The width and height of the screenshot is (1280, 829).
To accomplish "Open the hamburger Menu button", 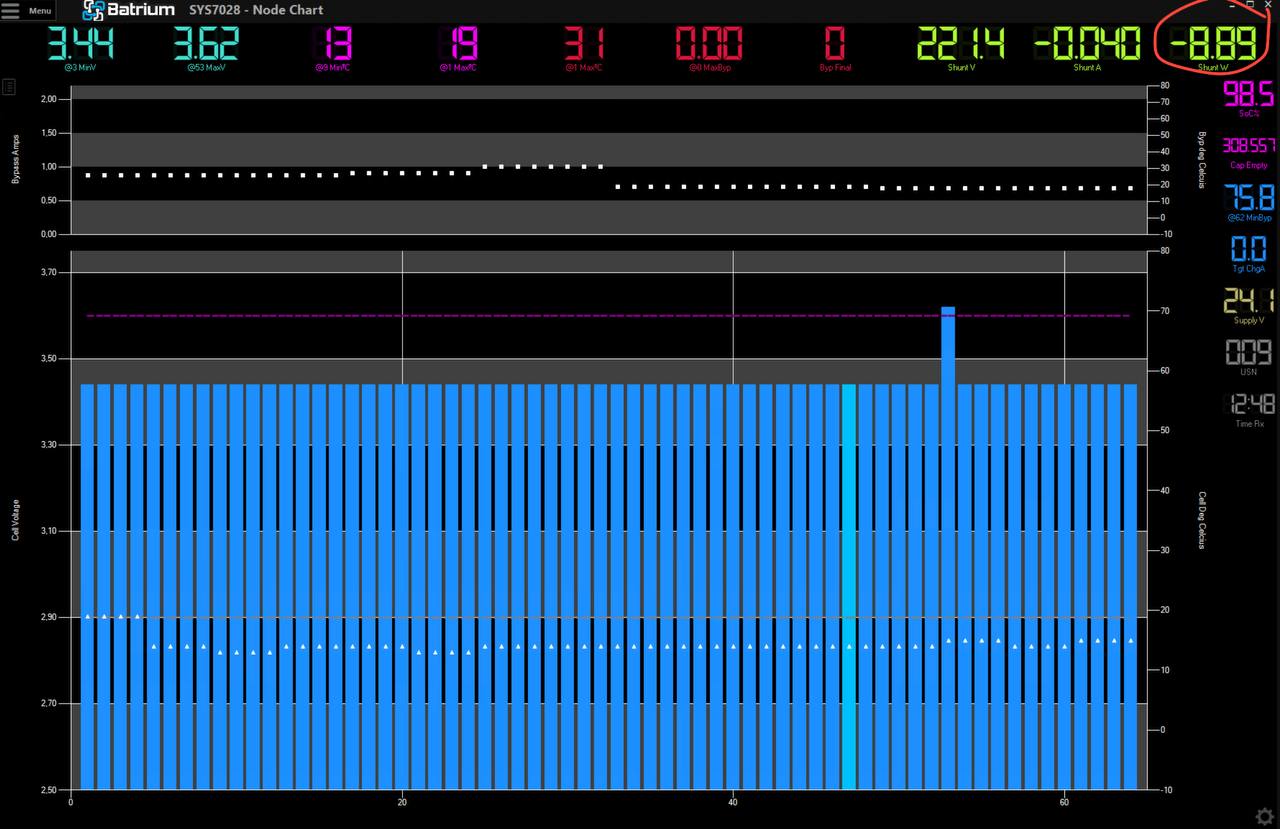I will point(27,10).
